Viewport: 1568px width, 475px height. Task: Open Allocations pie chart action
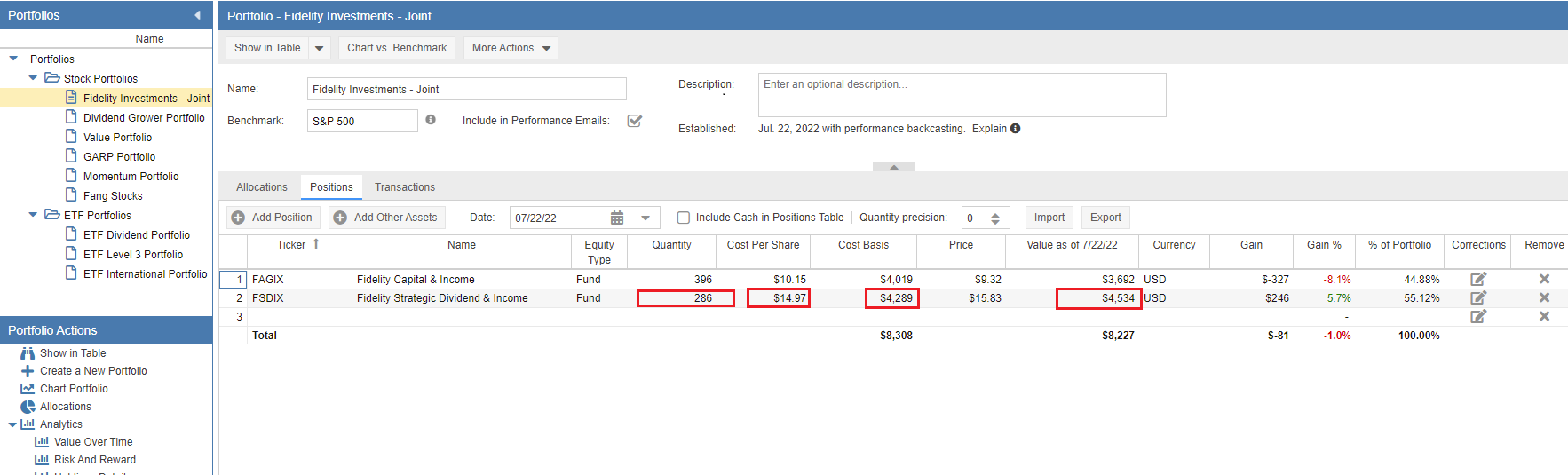[x=28, y=407]
